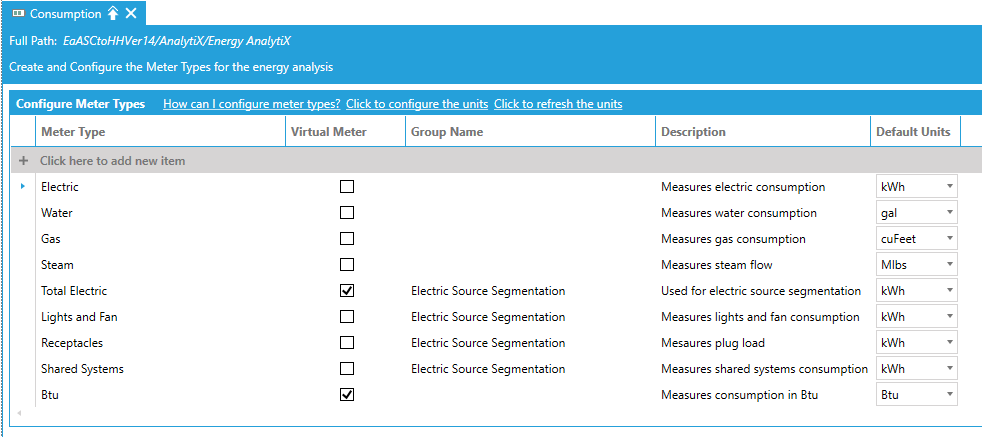982x437 pixels.
Task: Check Virtual Meter for Steam row
Action: pos(347,265)
